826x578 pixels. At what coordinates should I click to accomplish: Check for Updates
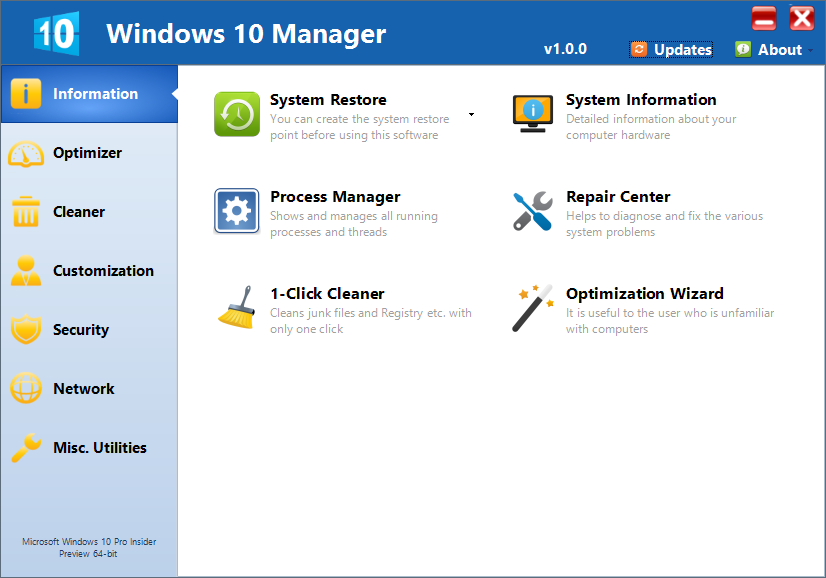point(670,49)
